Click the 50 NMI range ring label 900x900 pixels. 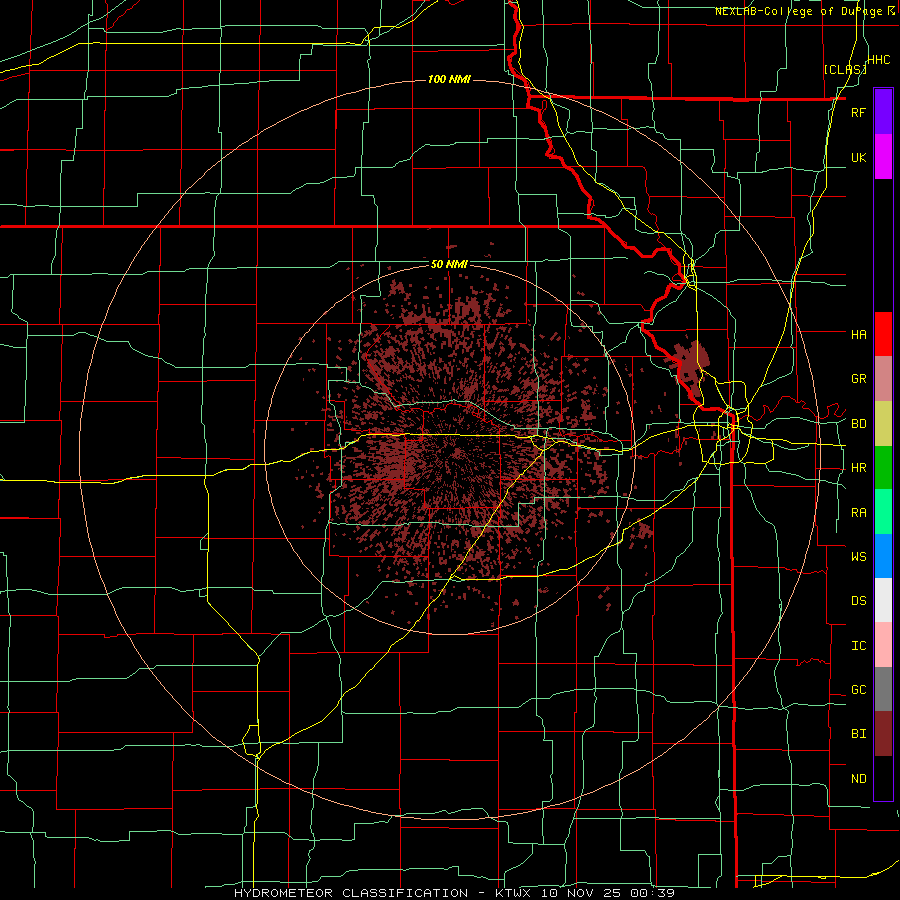(449, 265)
